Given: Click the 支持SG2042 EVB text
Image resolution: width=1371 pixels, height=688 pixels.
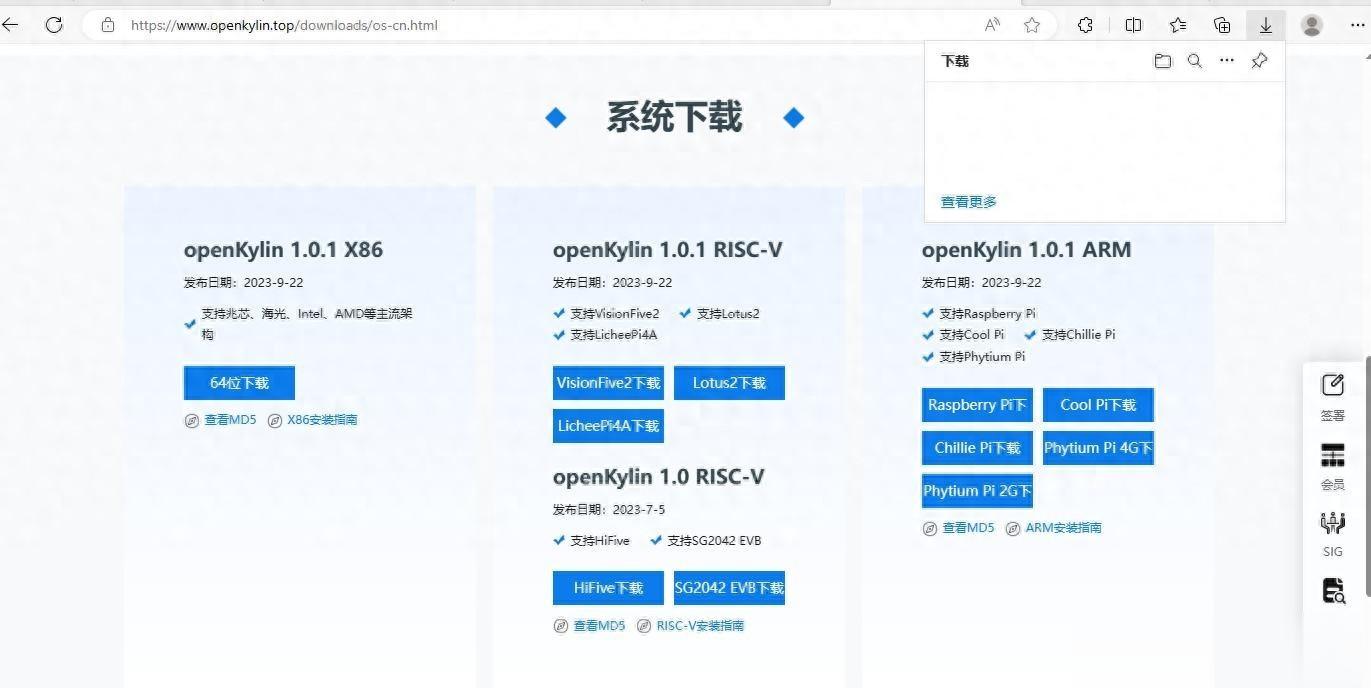Looking at the screenshot, I should [x=714, y=541].
